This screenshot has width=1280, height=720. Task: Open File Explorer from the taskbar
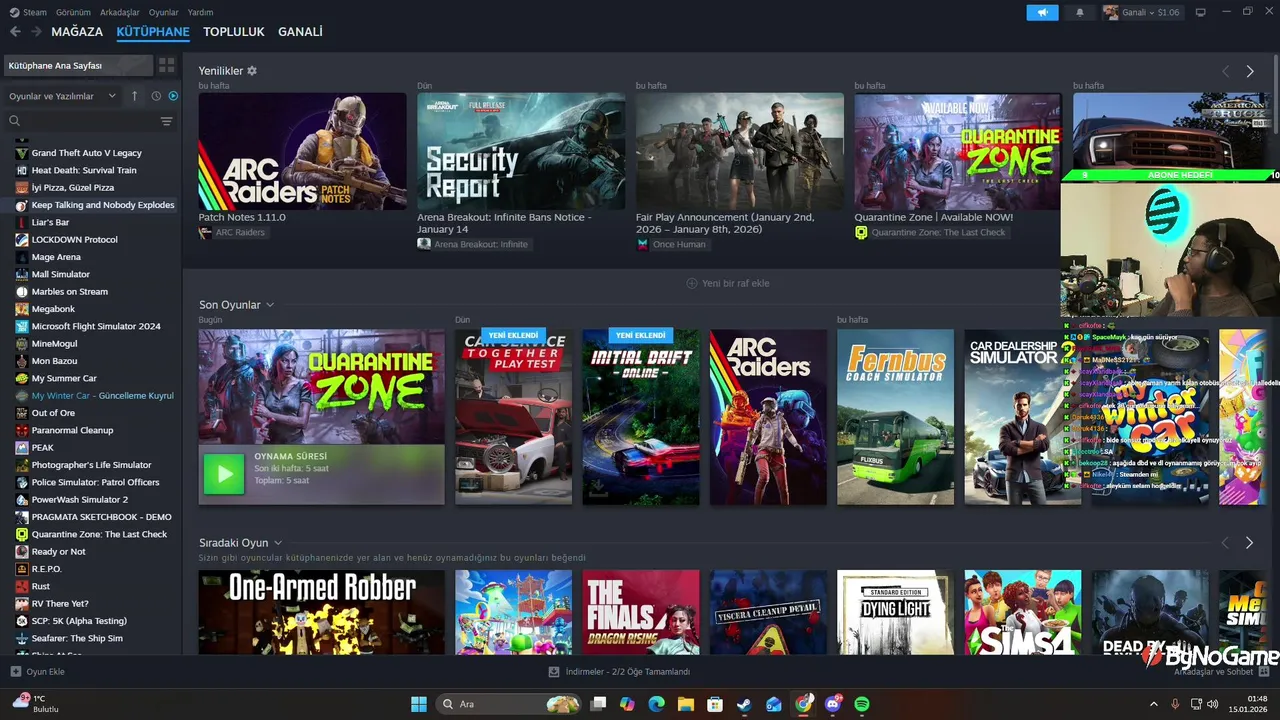[686, 704]
